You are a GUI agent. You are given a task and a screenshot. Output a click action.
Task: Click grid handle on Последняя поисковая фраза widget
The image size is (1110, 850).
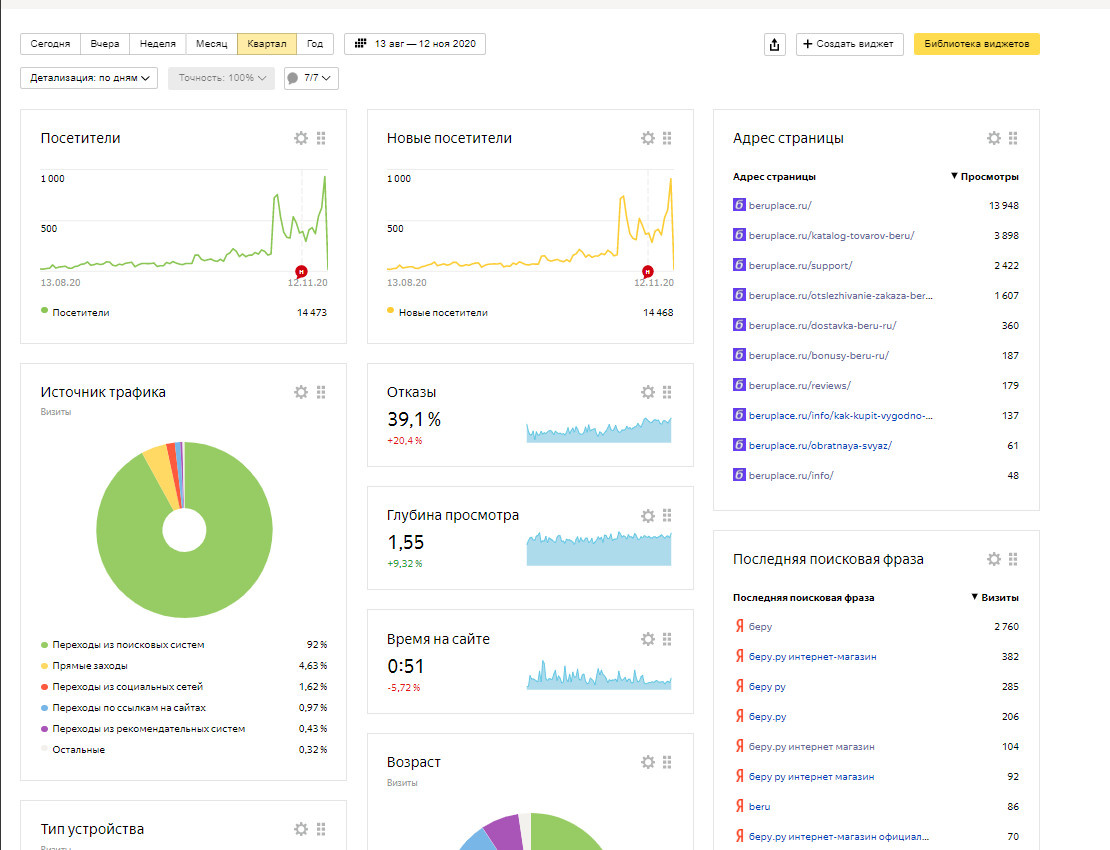[1013, 560]
